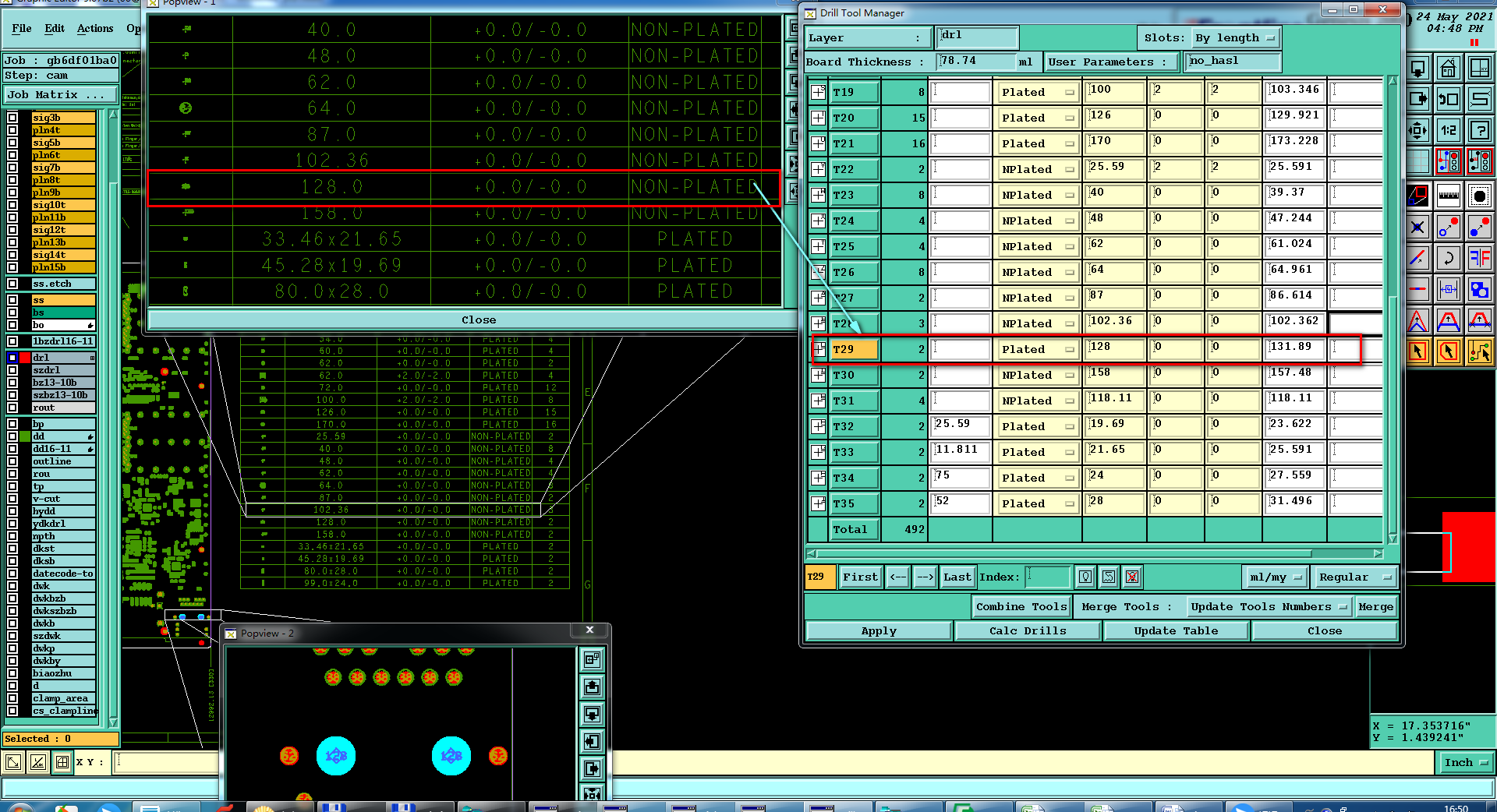This screenshot has width=1497, height=812.
Task: Open the Slots 'By length' dropdown
Action: tap(1235, 38)
